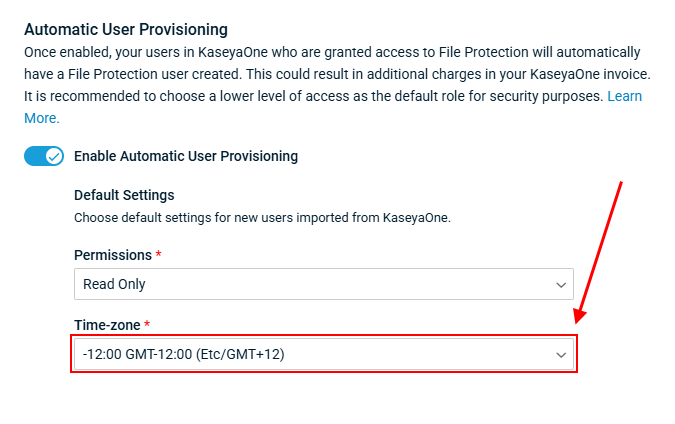Click the 'Read Only' selected value text
675x424 pixels.
[114, 284]
